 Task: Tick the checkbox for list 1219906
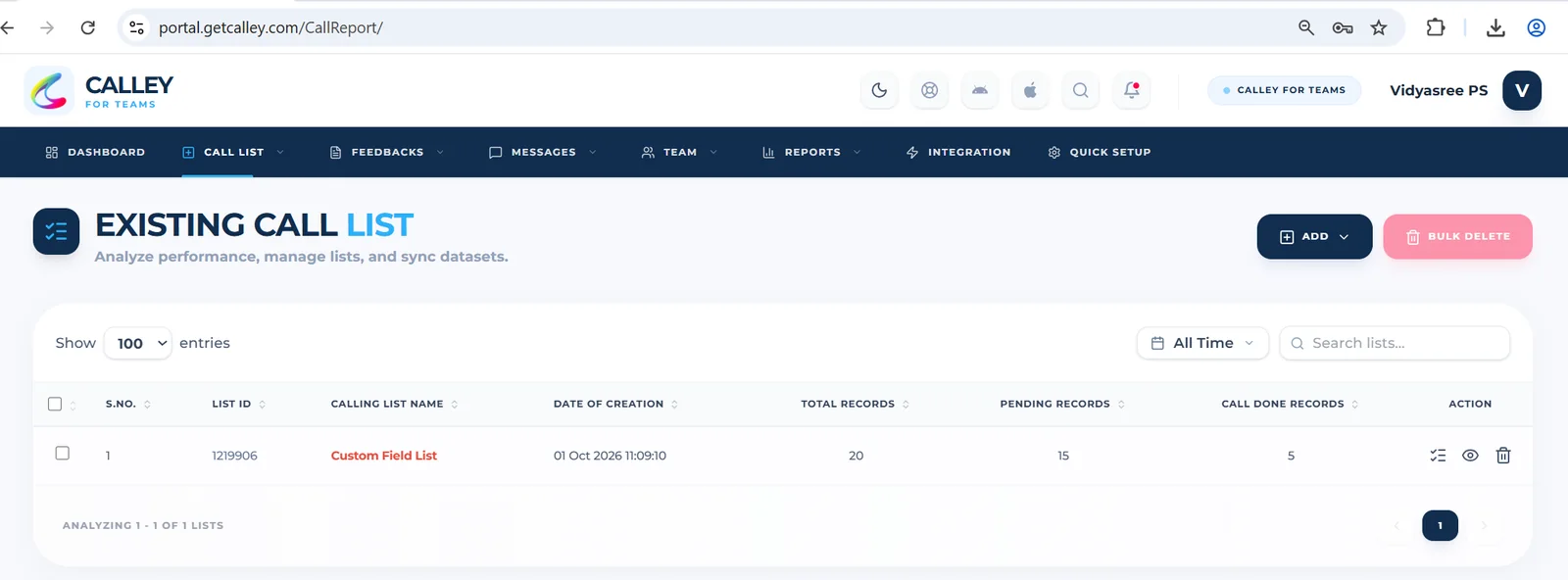point(63,454)
